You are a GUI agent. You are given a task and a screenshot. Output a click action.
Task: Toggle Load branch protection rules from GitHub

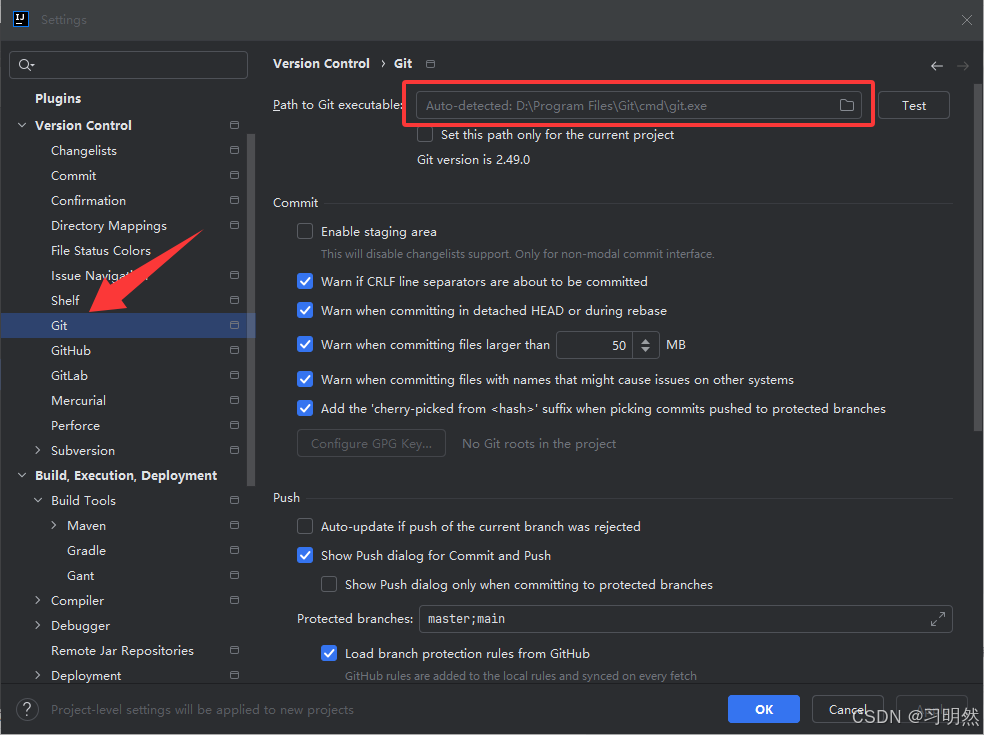(329, 653)
